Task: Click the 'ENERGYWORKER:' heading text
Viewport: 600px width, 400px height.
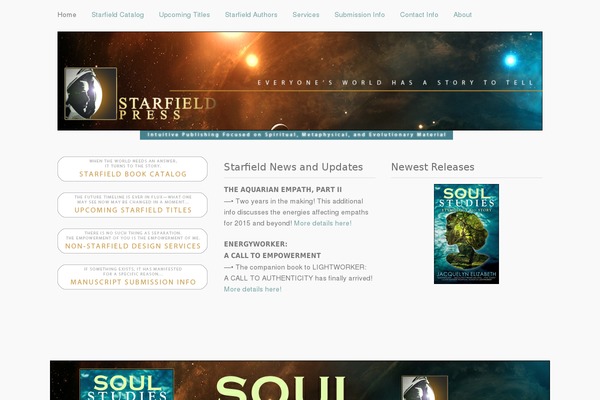Action: click(256, 244)
